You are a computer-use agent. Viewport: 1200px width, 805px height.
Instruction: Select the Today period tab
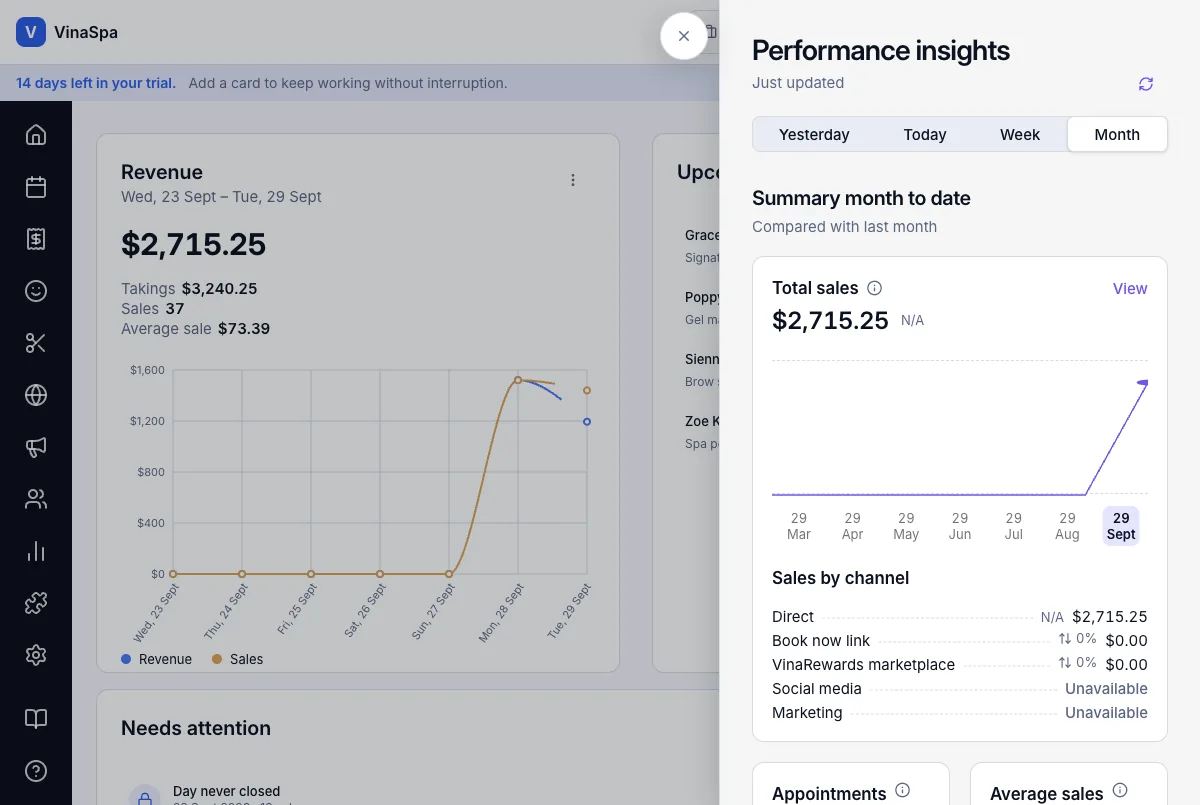click(x=925, y=135)
